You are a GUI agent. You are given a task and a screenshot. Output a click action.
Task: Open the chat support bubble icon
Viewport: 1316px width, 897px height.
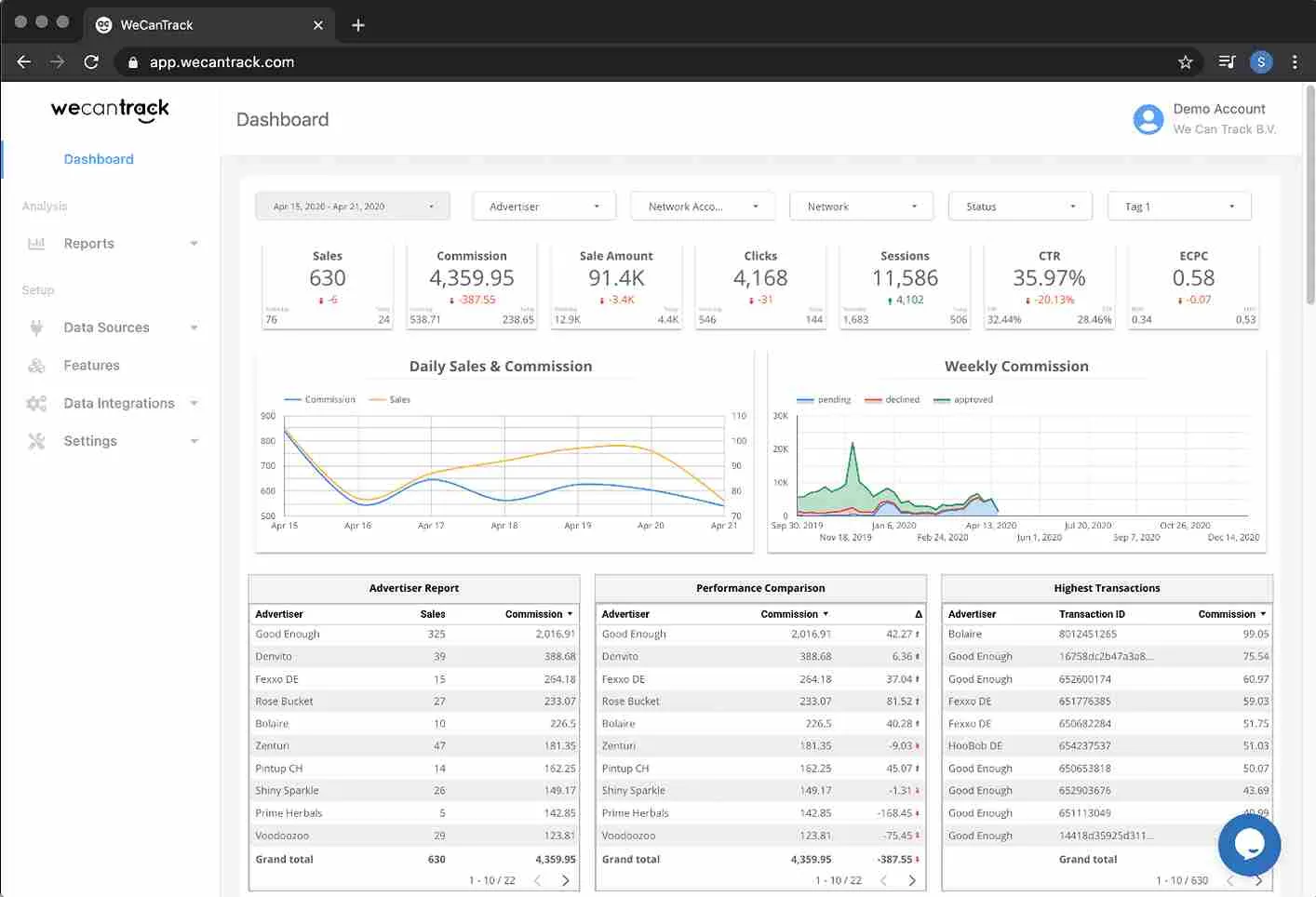tap(1249, 845)
